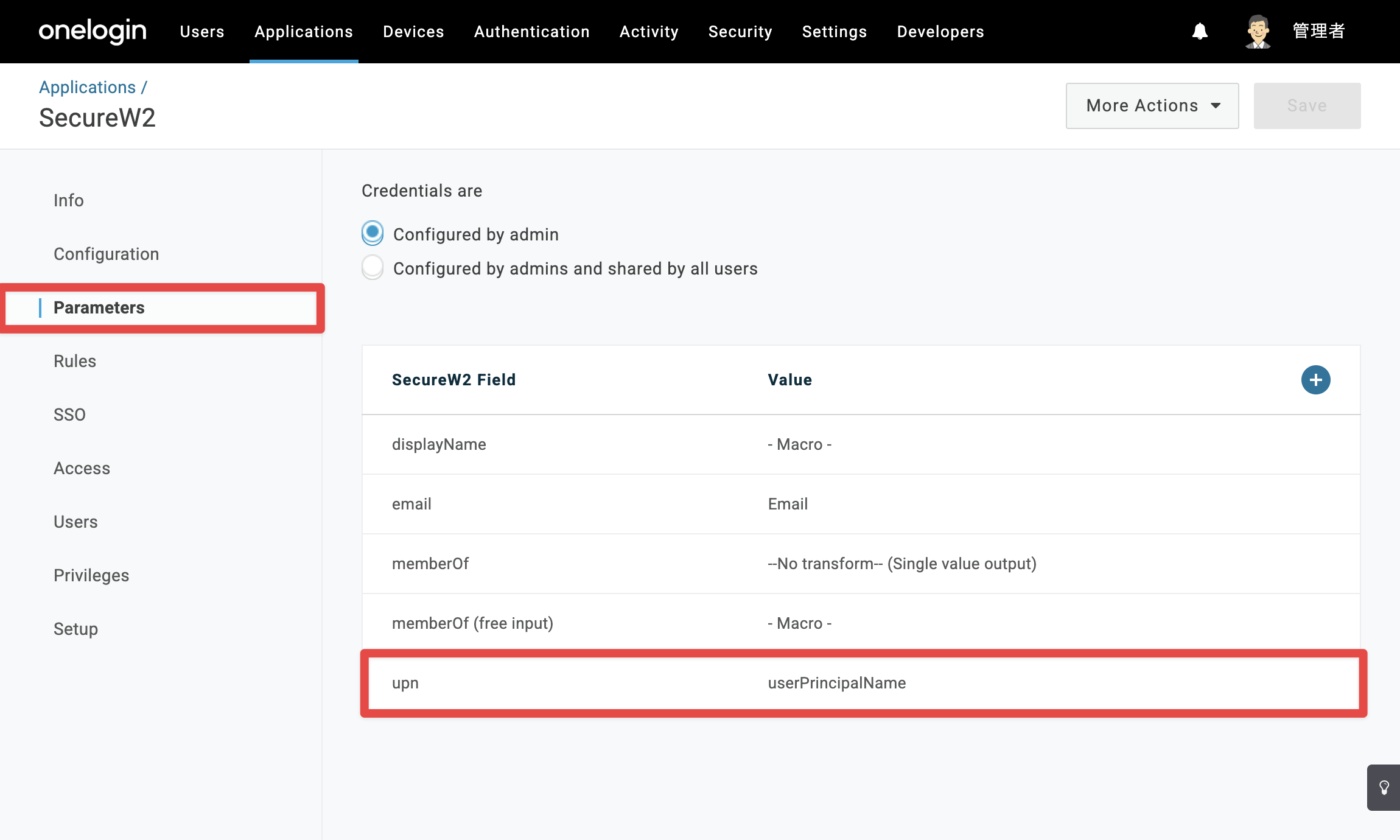Screen dimensions: 1400x840
Task: Switch to the Rules side tab
Action: pyautogui.click(x=75, y=361)
